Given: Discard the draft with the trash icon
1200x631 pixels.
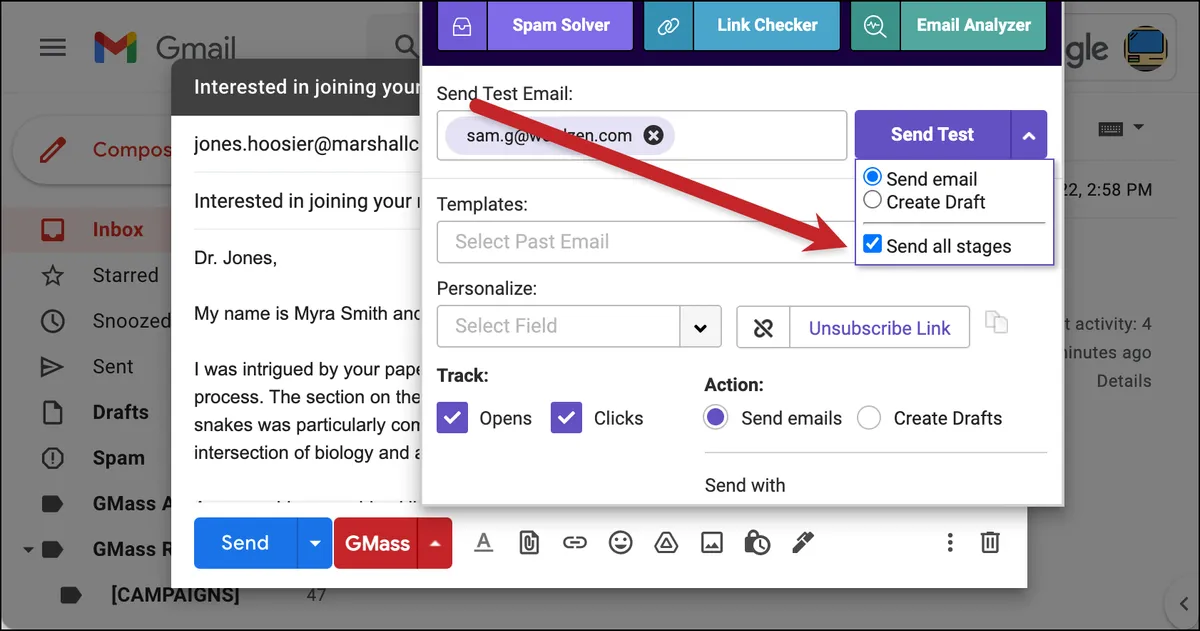Looking at the screenshot, I should (x=990, y=542).
